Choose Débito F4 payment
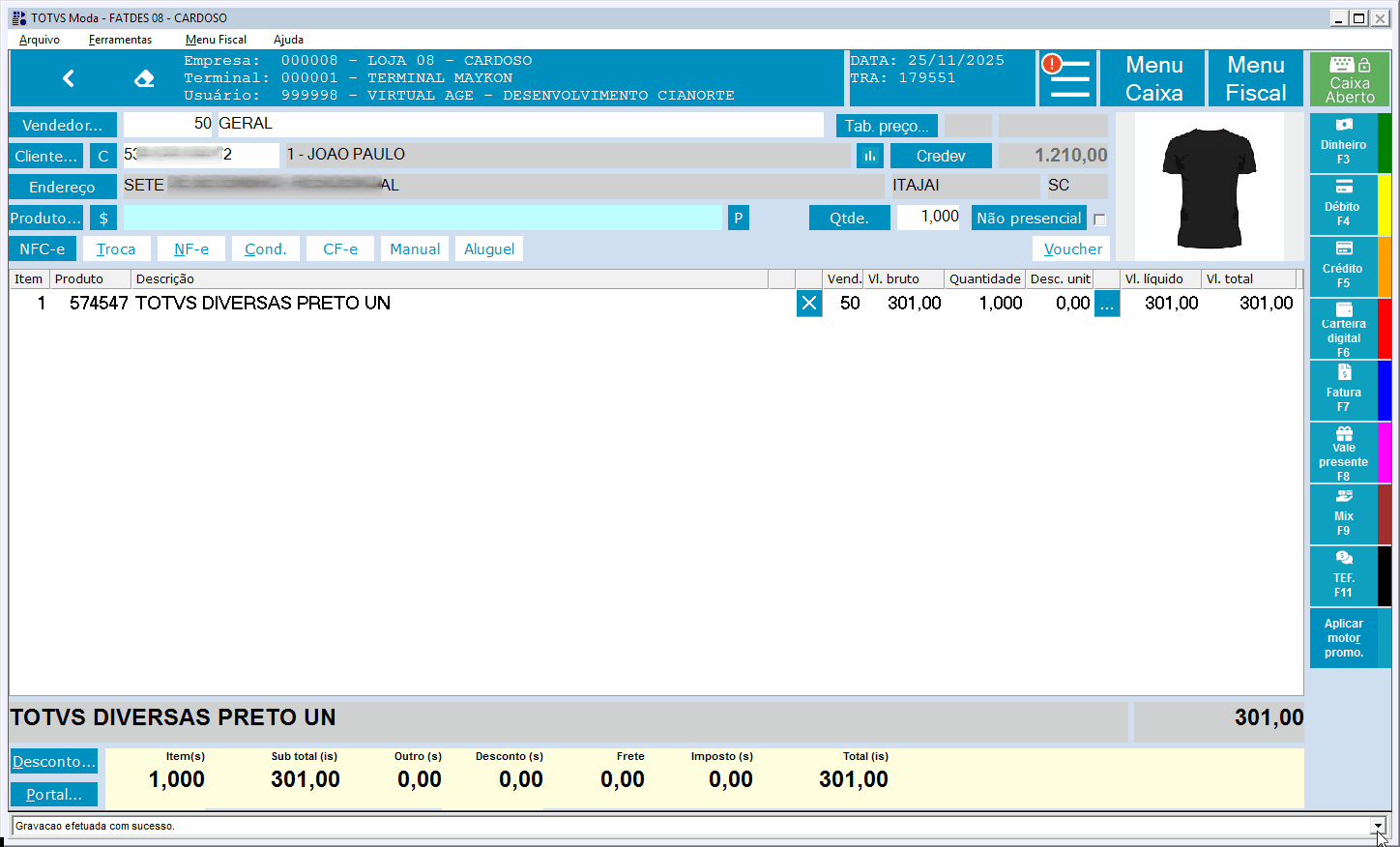The image size is (1400, 847). [1344, 204]
